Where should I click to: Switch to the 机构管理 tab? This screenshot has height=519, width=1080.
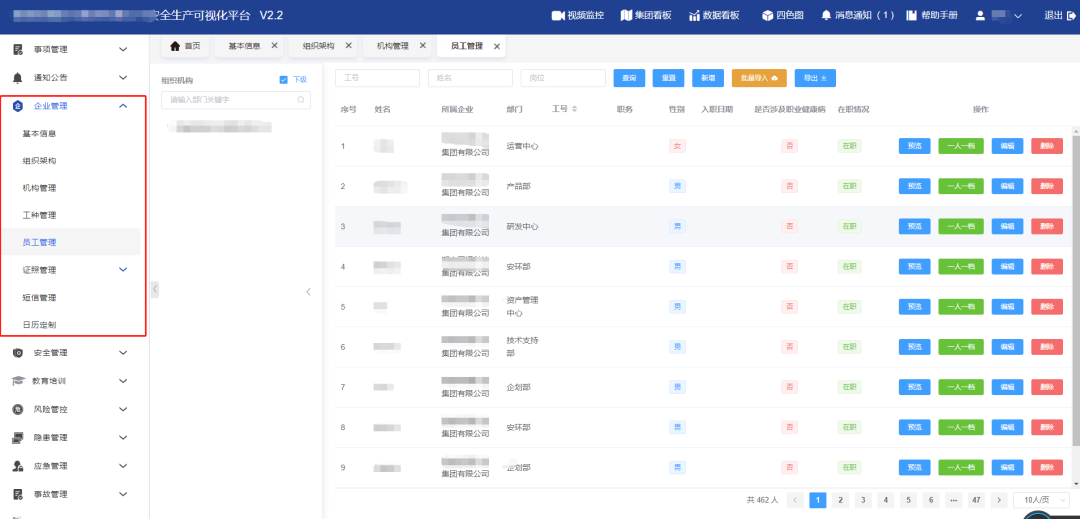[x=392, y=46]
